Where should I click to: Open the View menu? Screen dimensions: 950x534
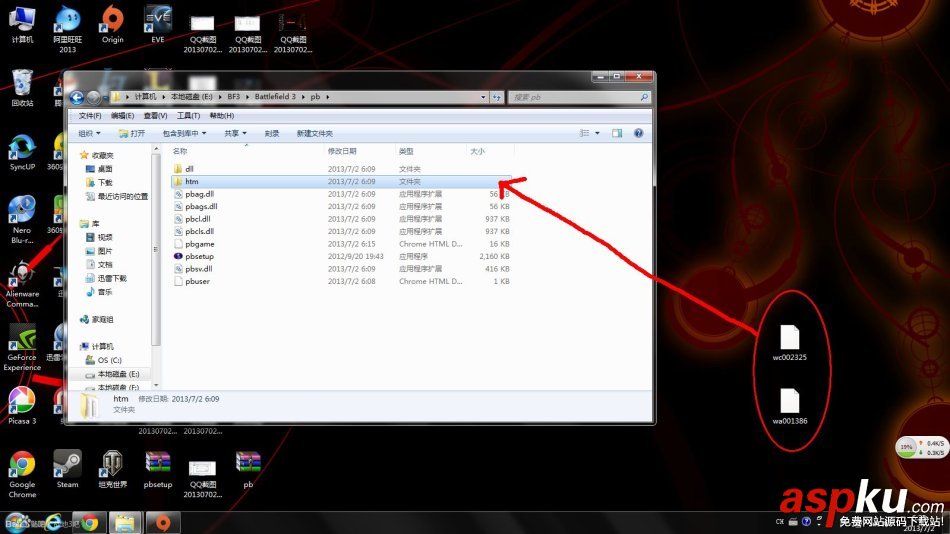tap(155, 116)
